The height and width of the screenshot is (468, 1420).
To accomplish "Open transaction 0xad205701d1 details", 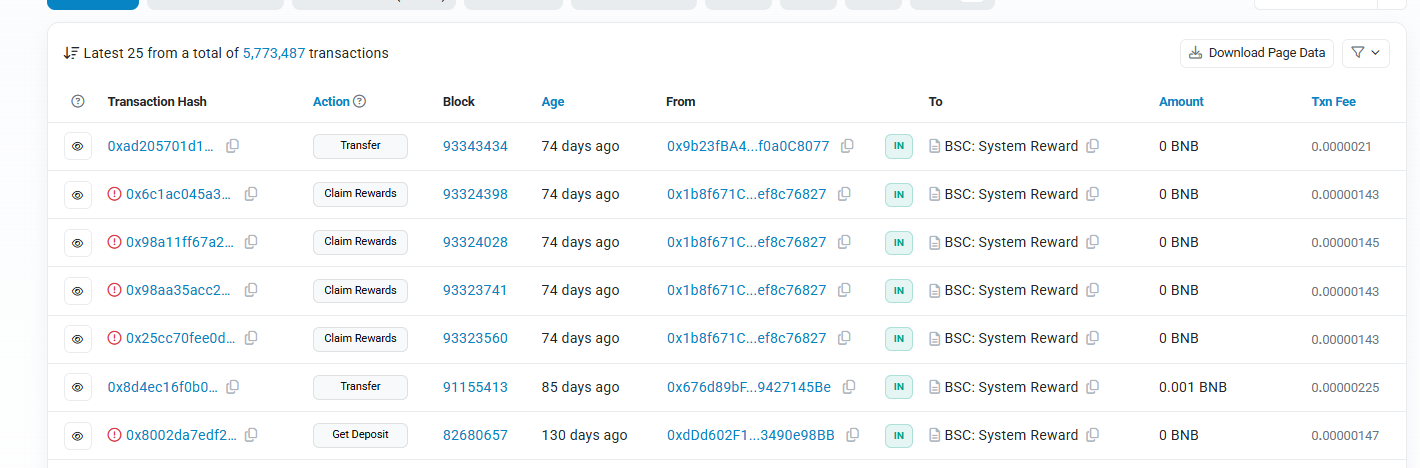I will coord(161,146).
